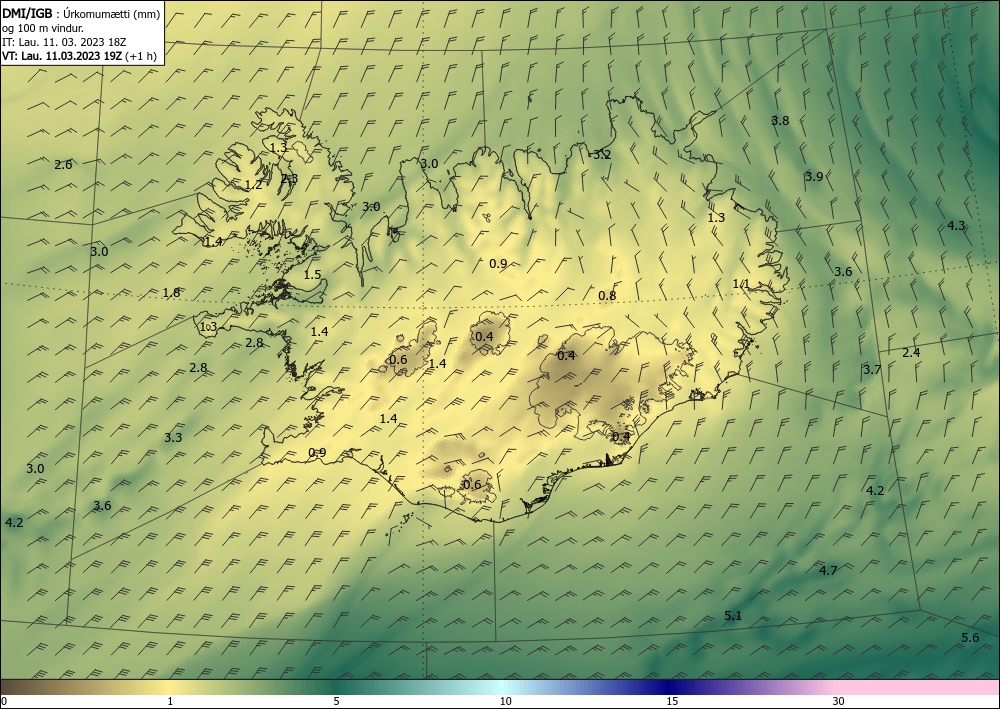Click the 1.2 value in the Westfjords
Viewport: 1000px width, 709px height.
point(254,185)
